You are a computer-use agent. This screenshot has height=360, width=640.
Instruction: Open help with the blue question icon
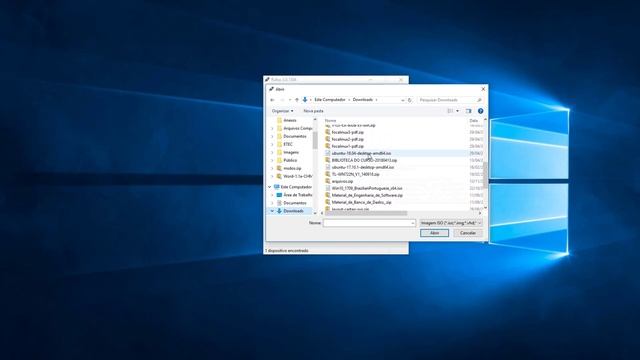tap(480, 111)
